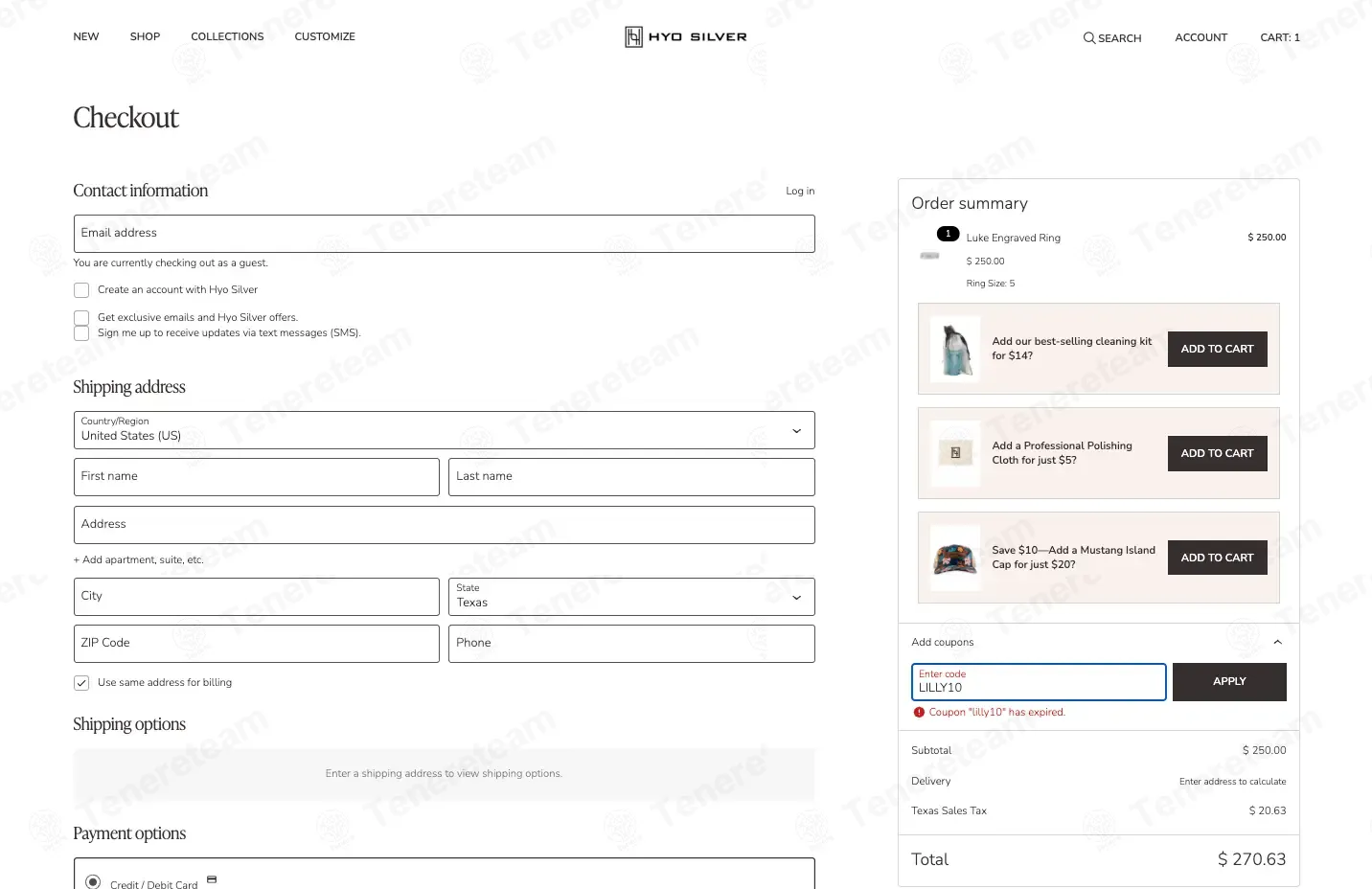This screenshot has width=1372, height=889.
Task: Uncheck Use same address for billing
Action: (x=81, y=683)
